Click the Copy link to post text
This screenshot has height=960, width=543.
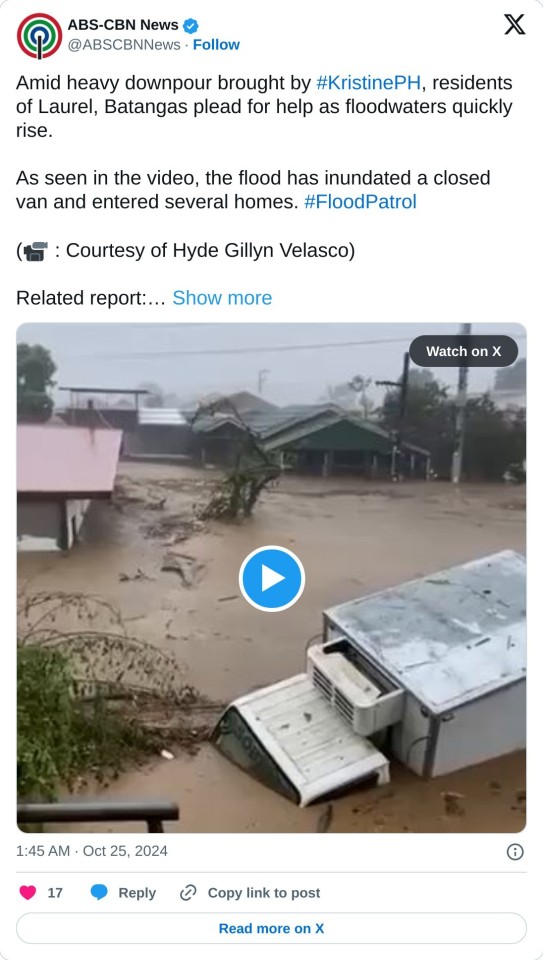(x=264, y=893)
